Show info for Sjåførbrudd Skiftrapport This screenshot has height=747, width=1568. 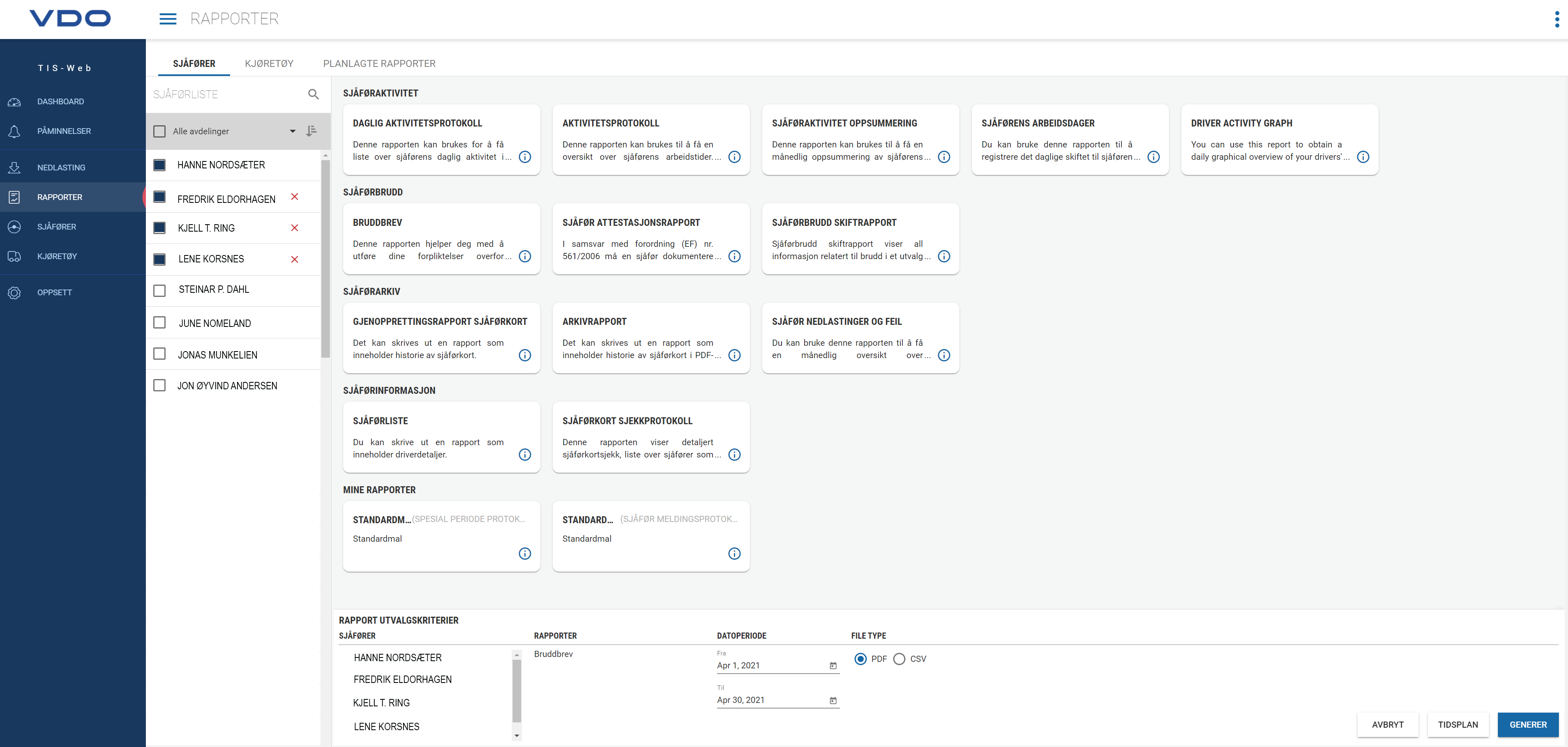944,256
